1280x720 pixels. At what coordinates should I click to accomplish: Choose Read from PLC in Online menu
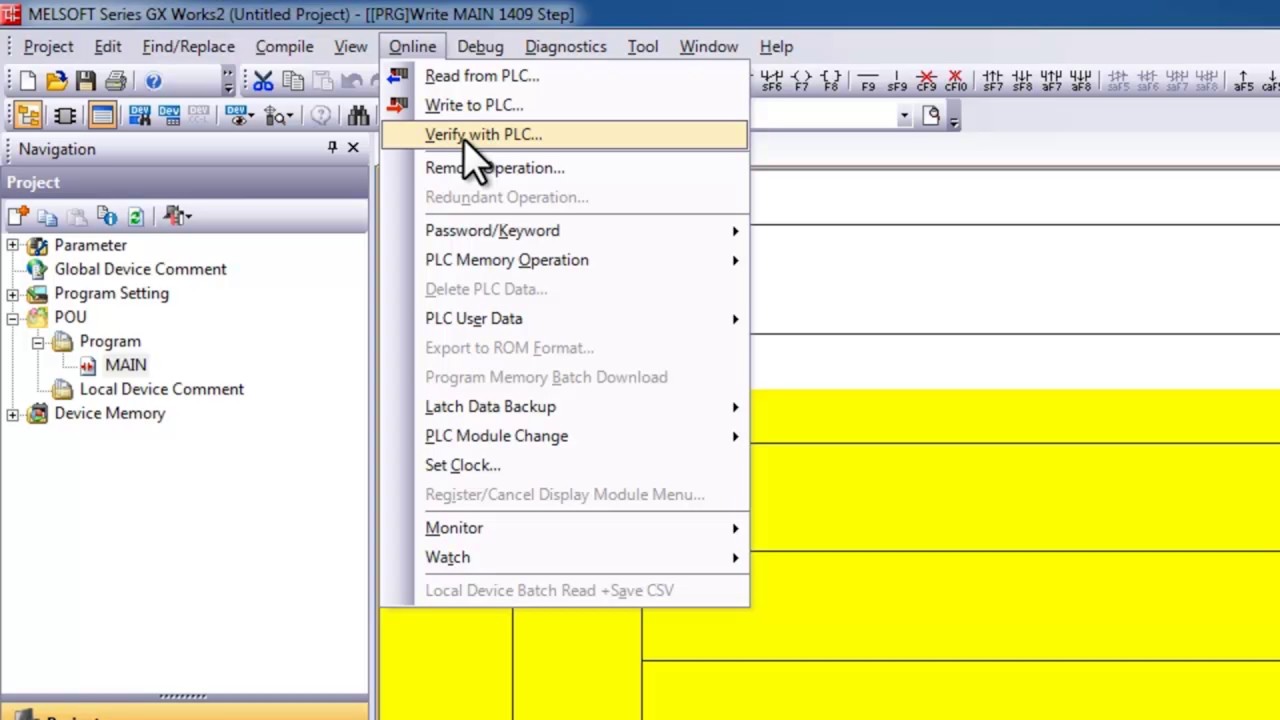564,76
